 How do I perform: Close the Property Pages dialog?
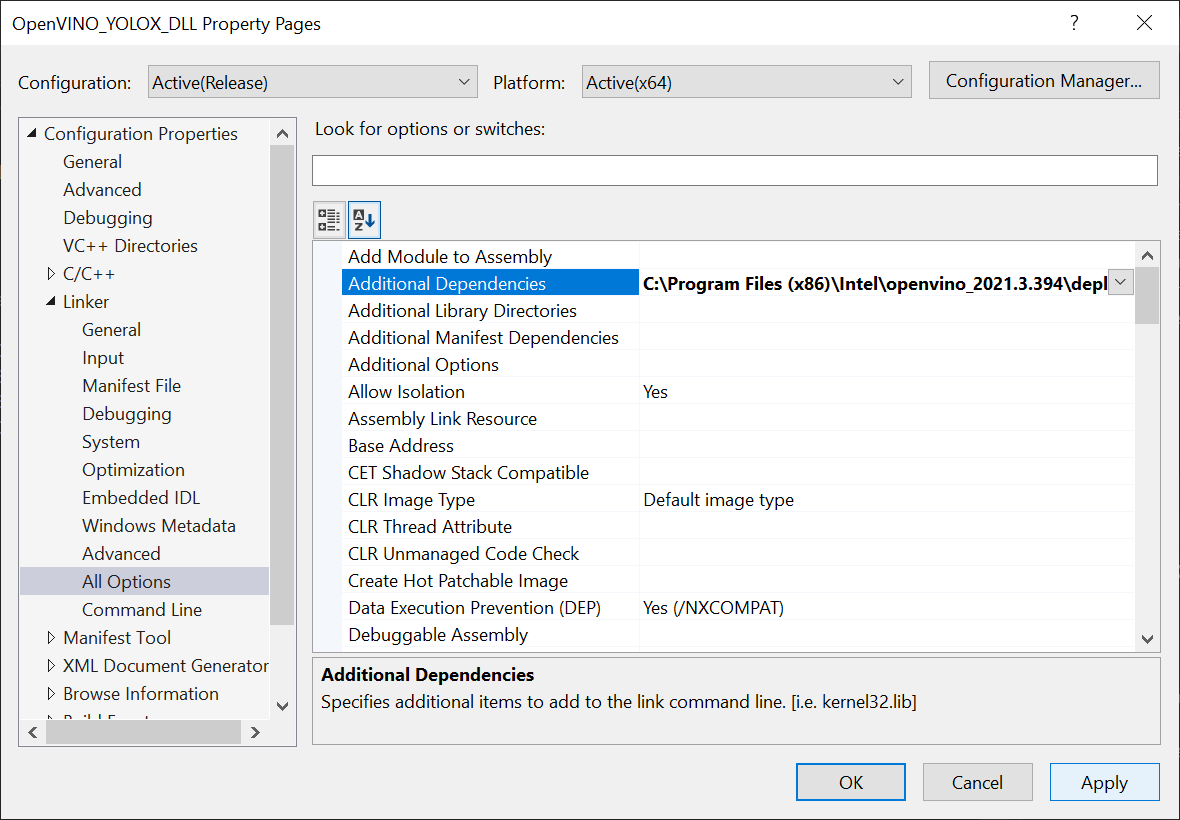1144,23
